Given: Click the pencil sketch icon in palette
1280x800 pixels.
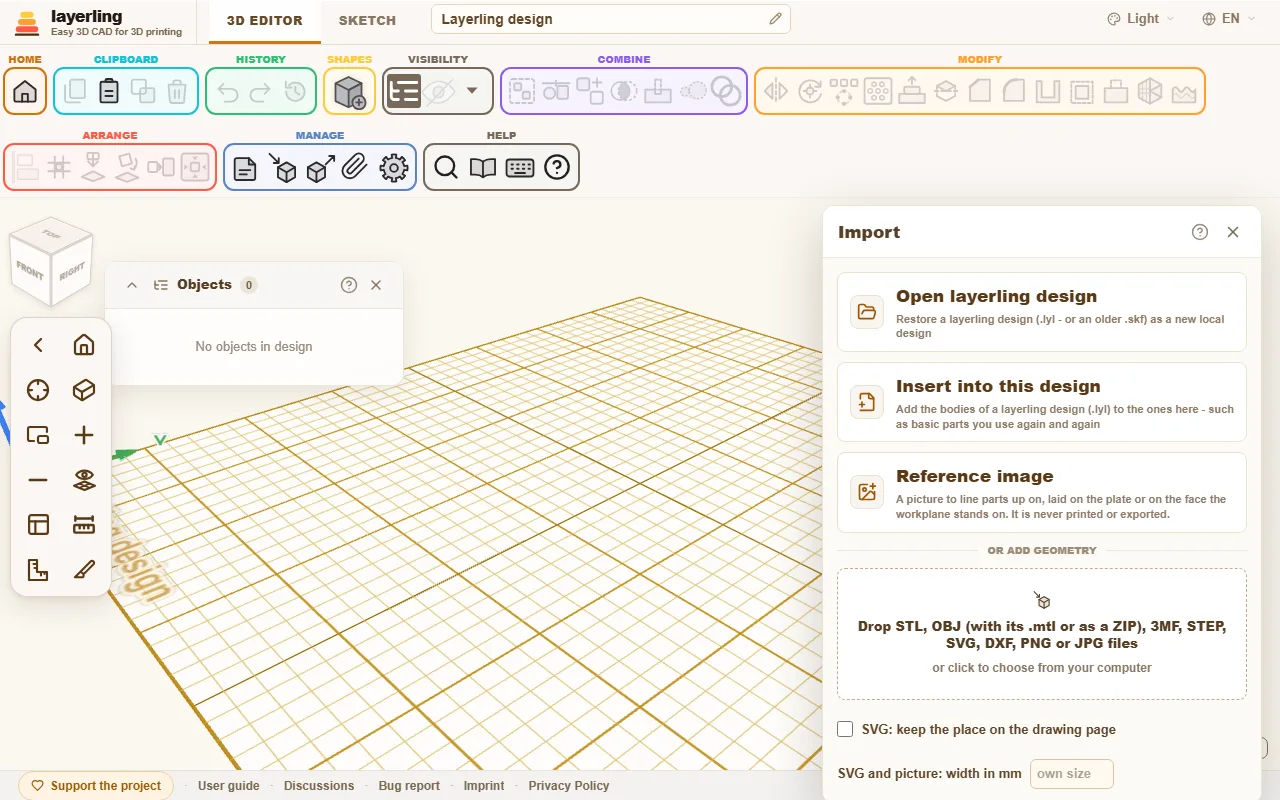Looking at the screenshot, I should pyautogui.click(x=84, y=570).
